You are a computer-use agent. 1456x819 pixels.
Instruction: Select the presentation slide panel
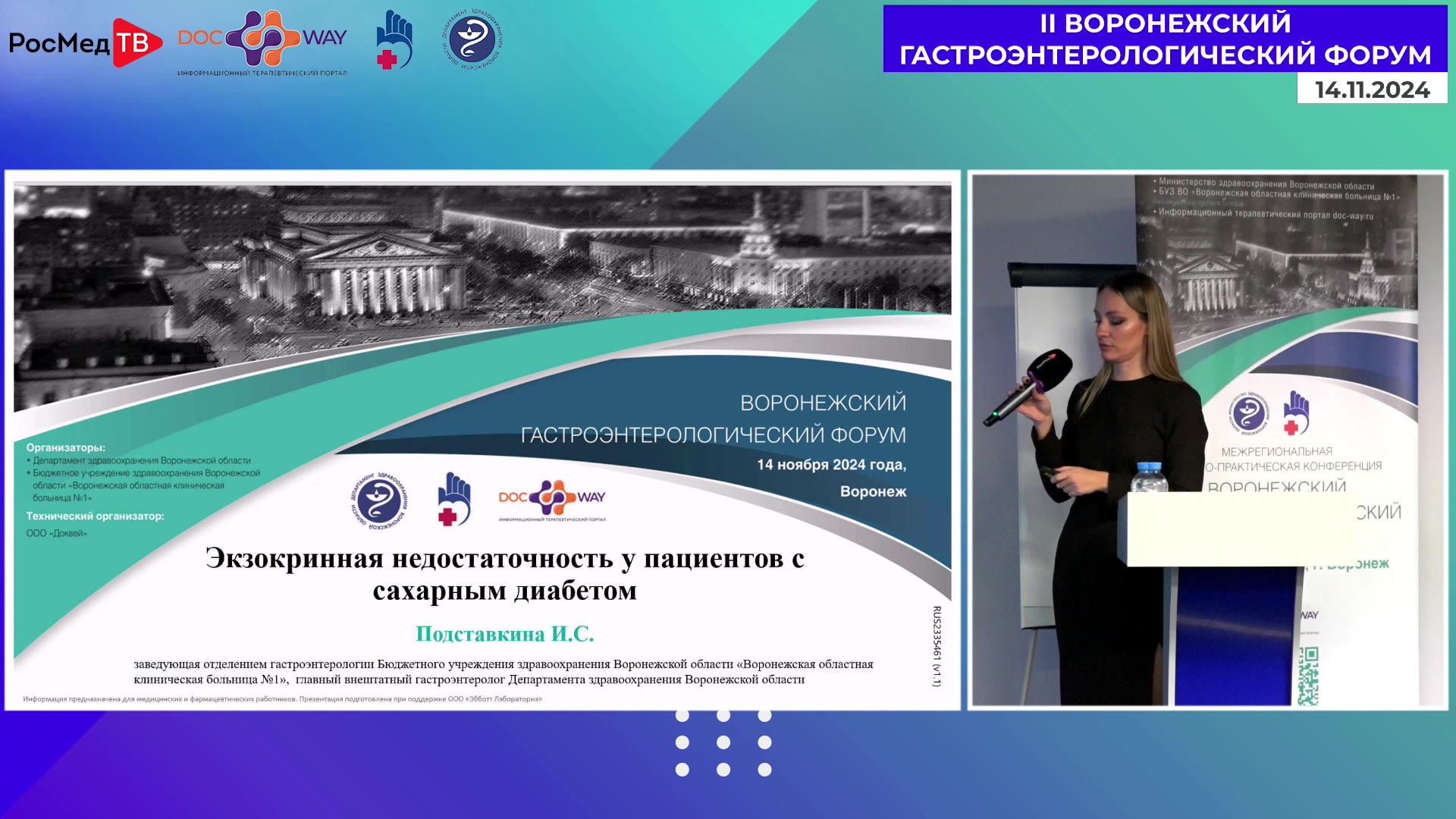482,440
